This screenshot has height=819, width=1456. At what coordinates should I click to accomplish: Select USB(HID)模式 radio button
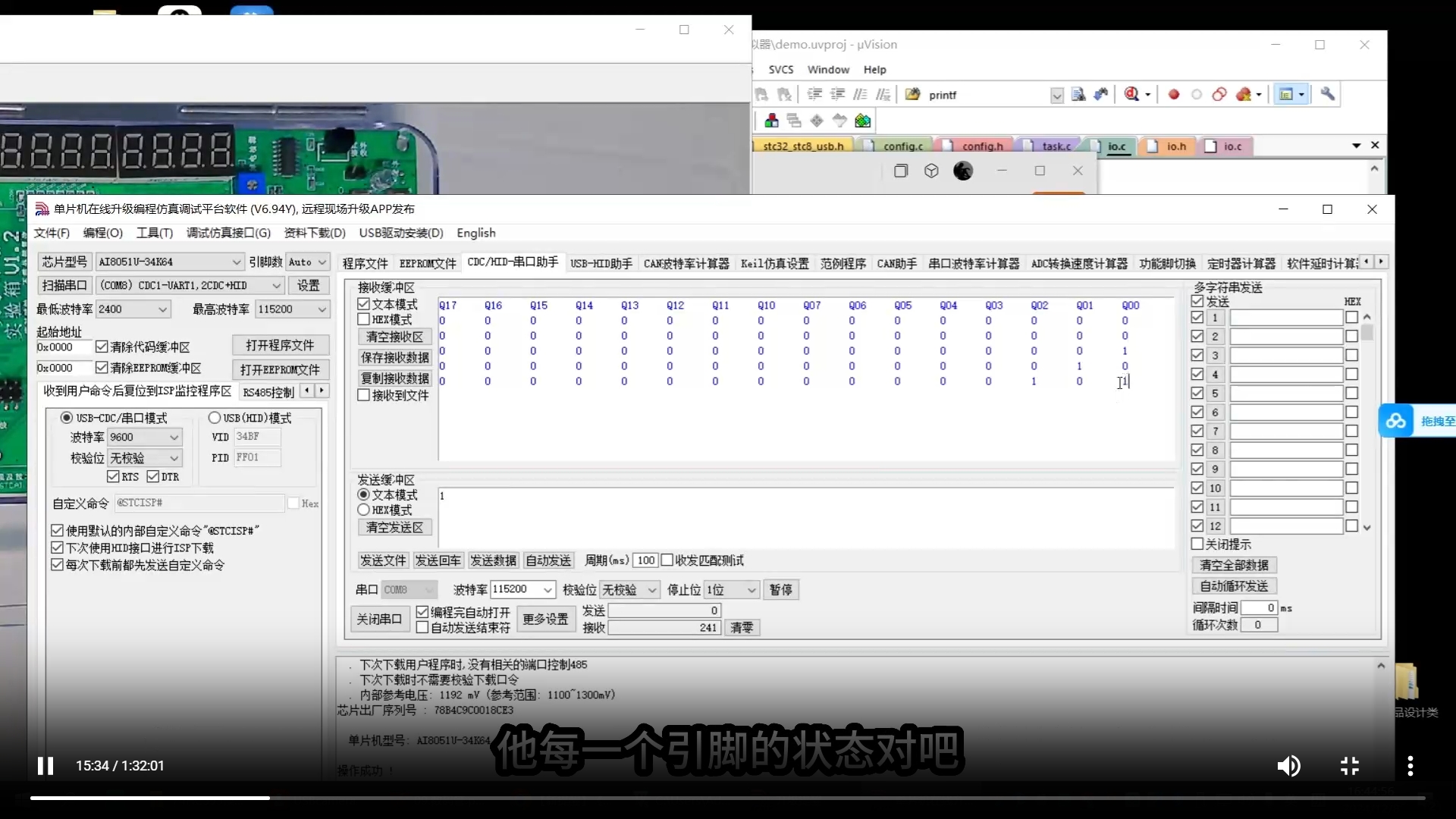[x=214, y=418]
